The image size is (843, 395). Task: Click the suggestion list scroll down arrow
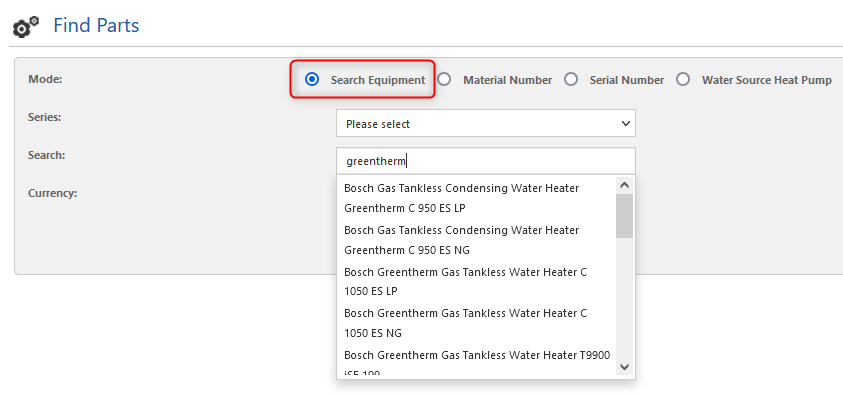click(x=624, y=367)
